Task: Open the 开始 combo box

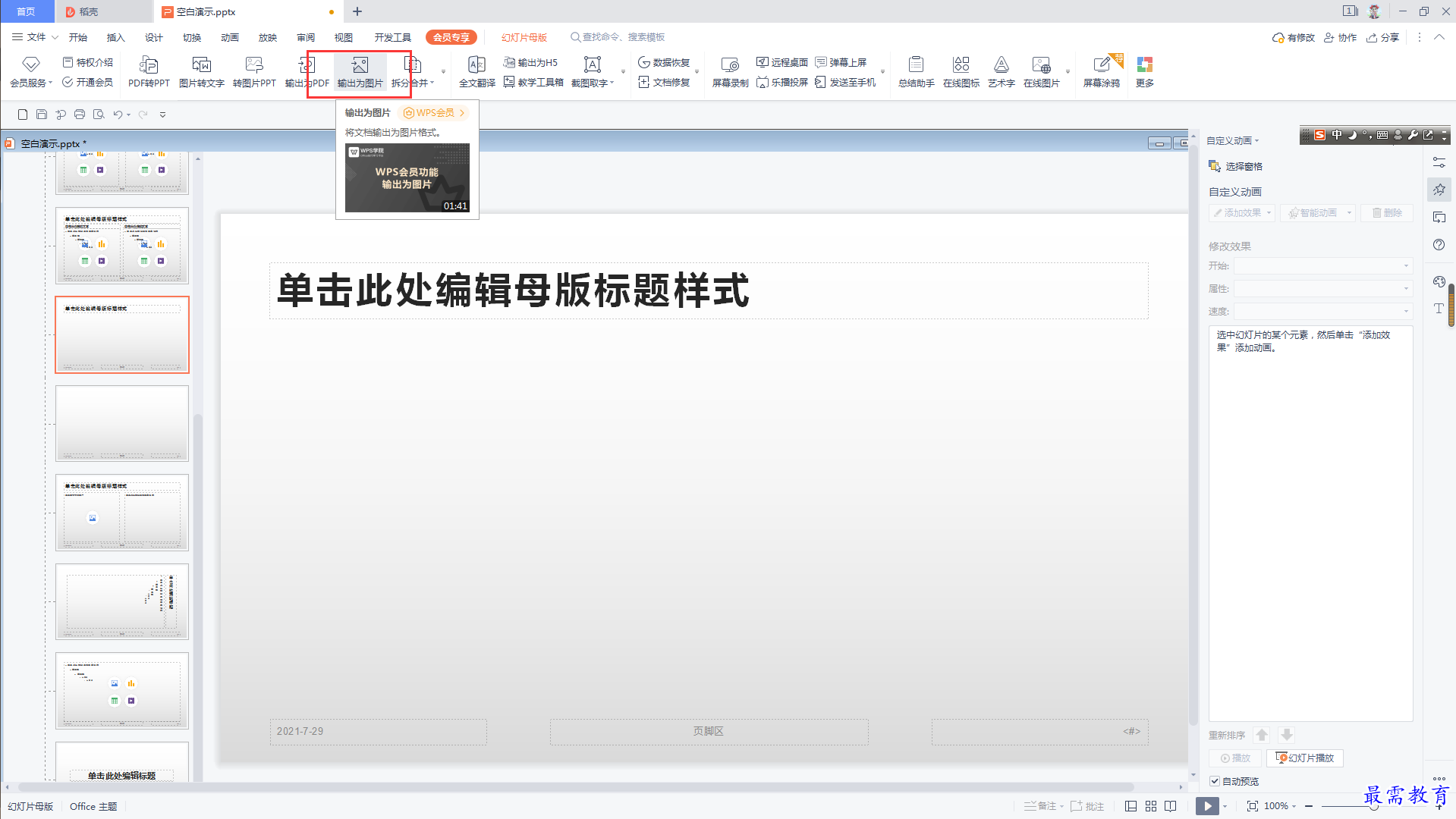Action: point(1322,266)
